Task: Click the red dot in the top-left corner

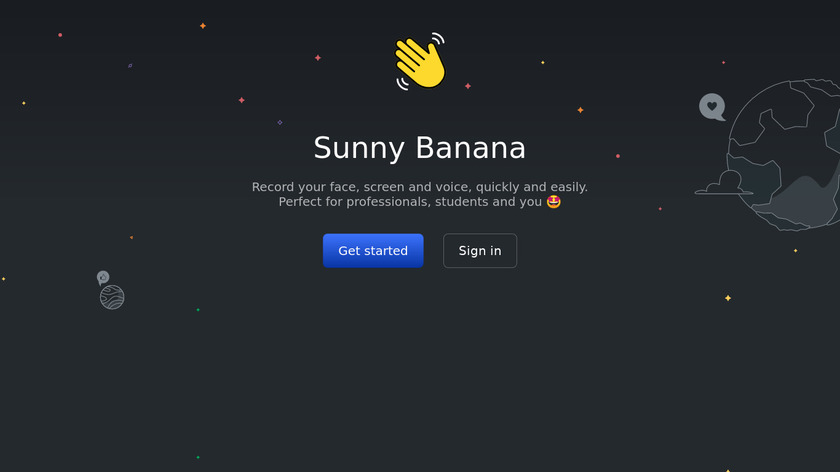Action: click(60, 35)
